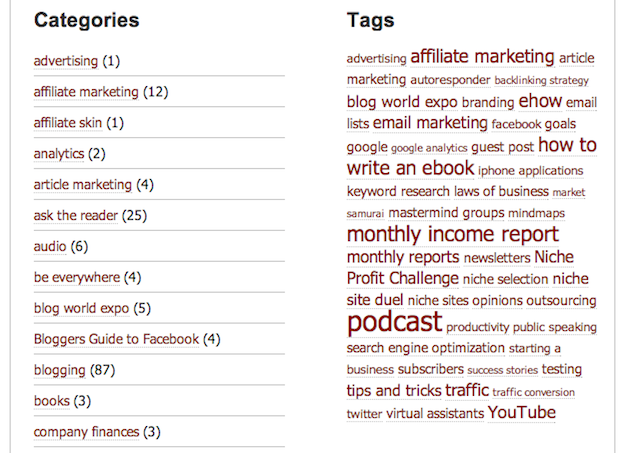
Task: Open the email marketing tag
Action: 430,123
